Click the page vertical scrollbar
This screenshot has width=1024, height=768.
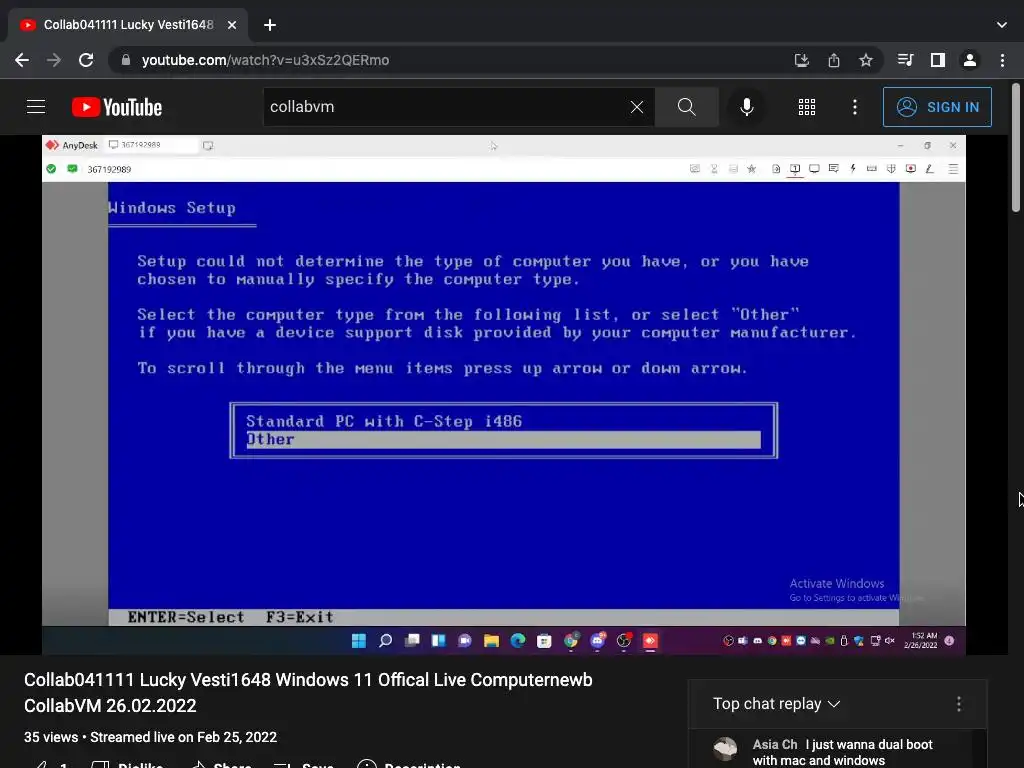point(1016,148)
